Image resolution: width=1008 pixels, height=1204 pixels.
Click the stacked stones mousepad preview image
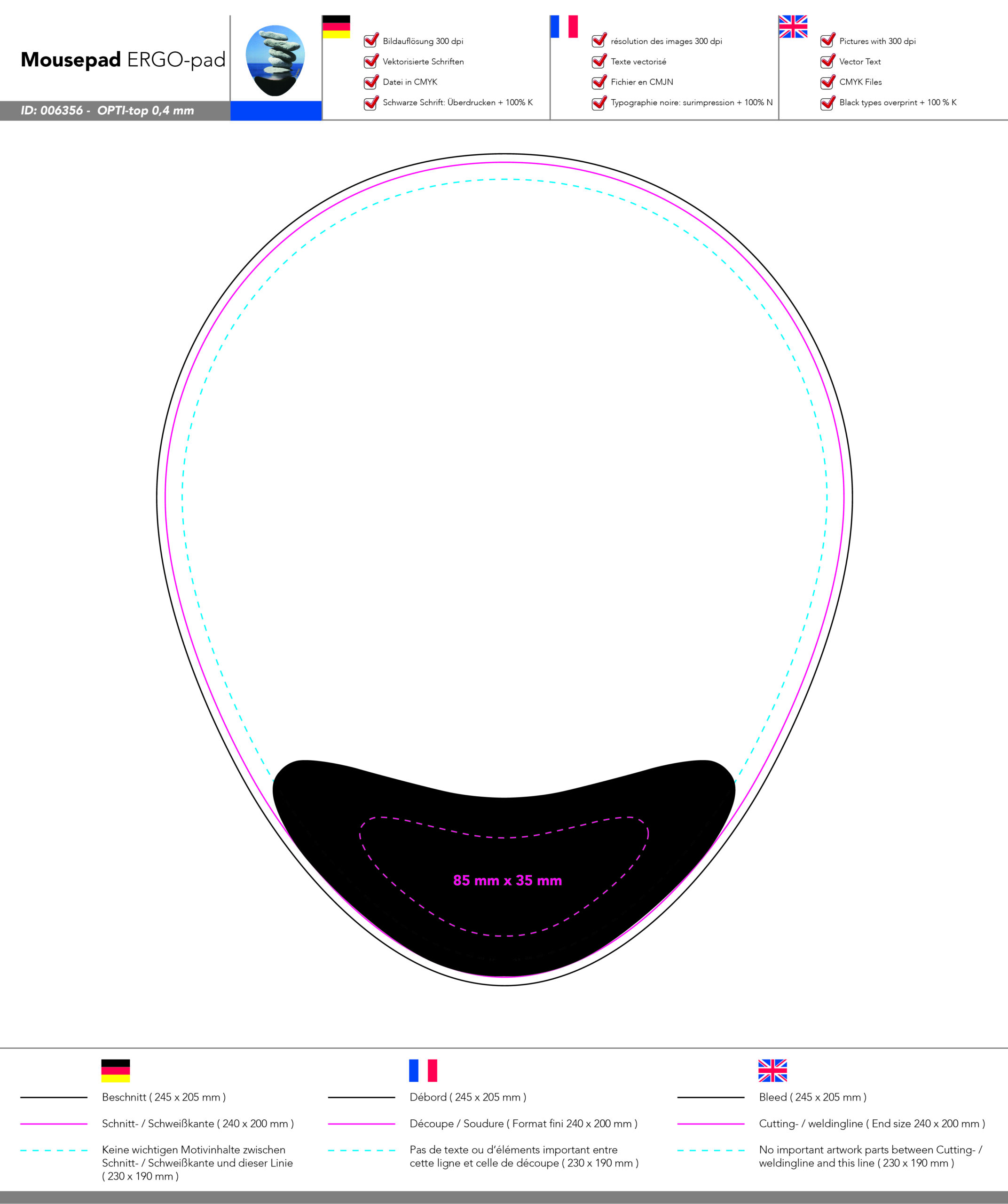coord(275,60)
